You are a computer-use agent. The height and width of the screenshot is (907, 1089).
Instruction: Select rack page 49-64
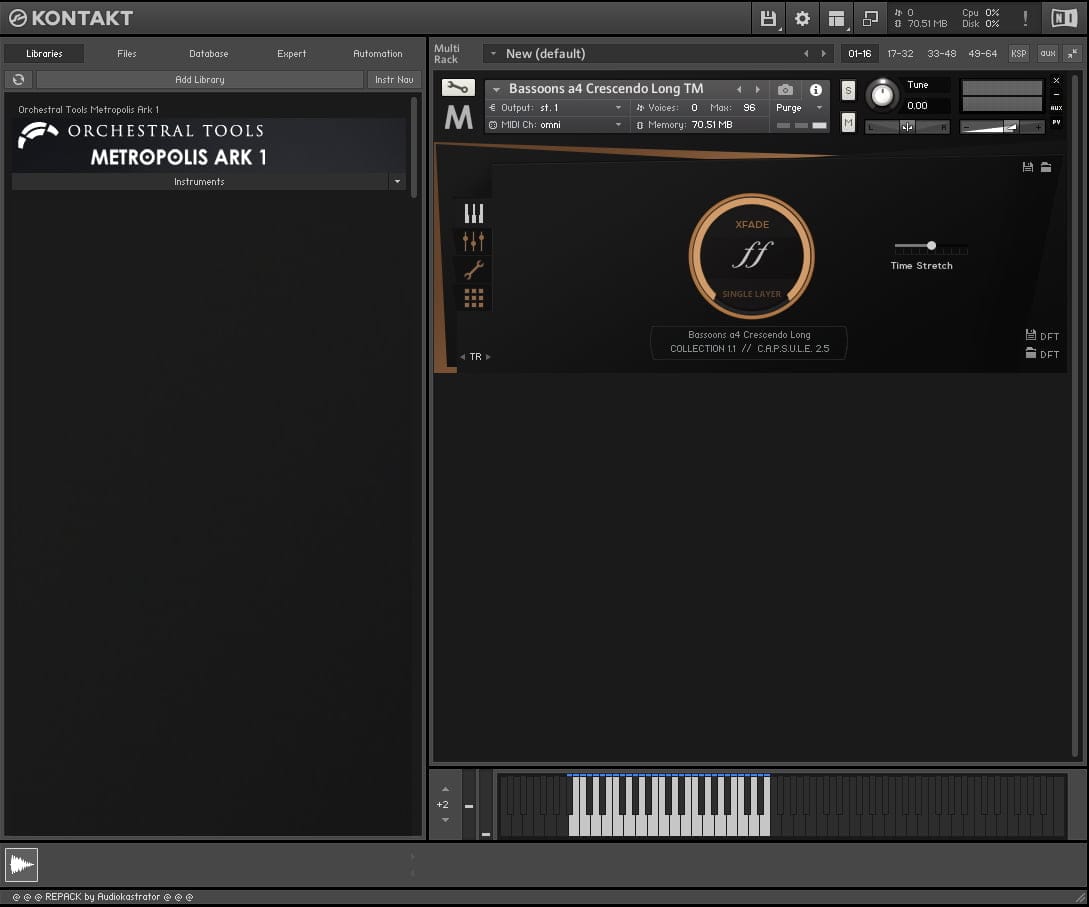[x=982, y=53]
